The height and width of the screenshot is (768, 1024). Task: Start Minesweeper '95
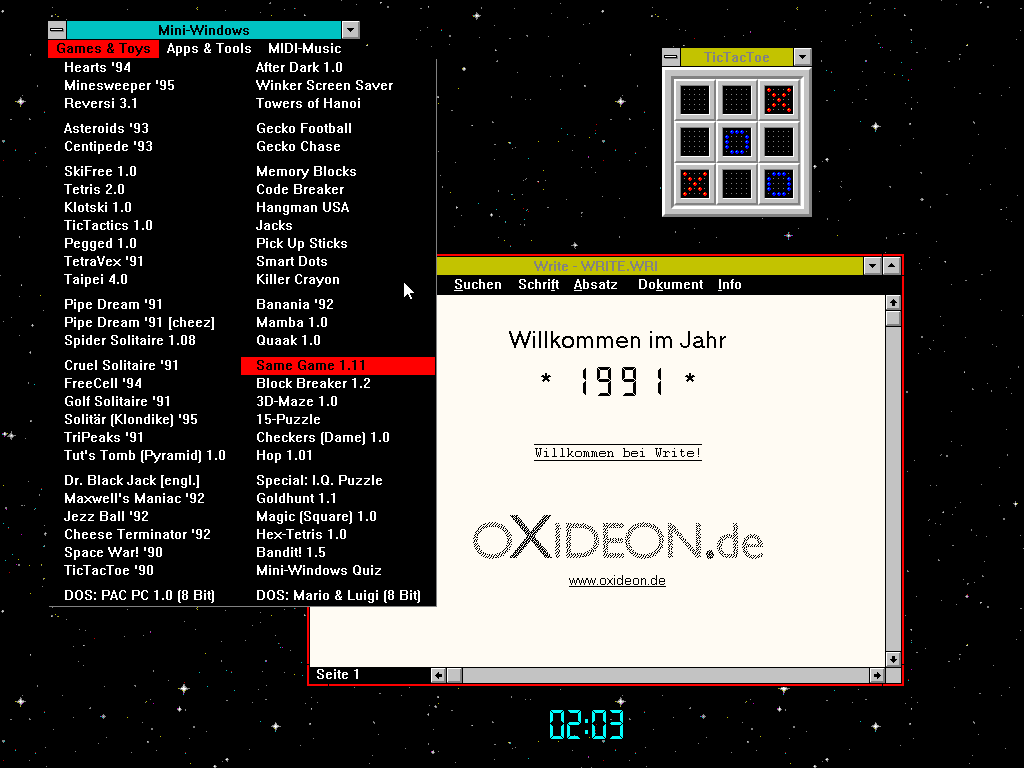(119, 86)
